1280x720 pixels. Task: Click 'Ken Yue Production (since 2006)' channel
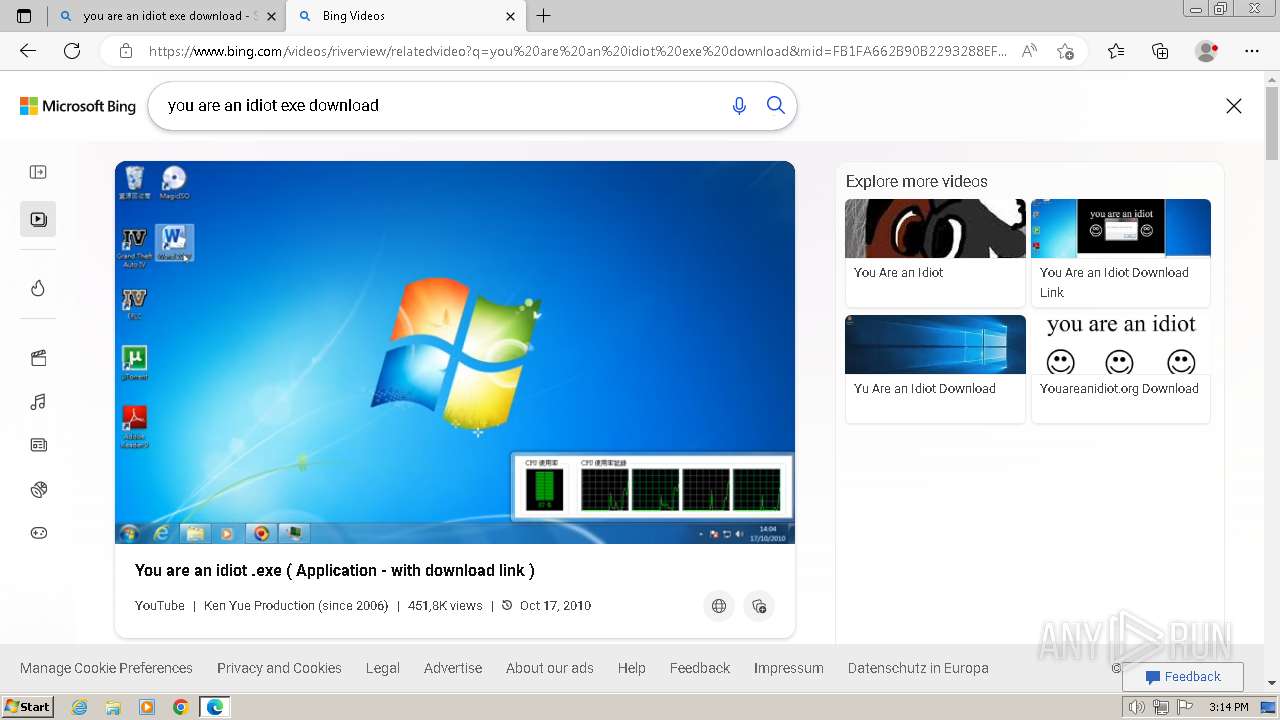[x=296, y=606]
